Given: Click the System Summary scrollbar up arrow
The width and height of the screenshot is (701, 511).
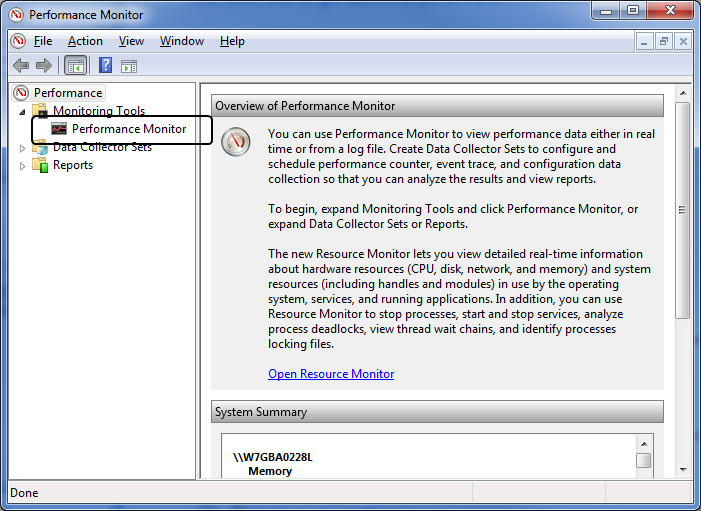Looking at the screenshot, I should pos(644,443).
